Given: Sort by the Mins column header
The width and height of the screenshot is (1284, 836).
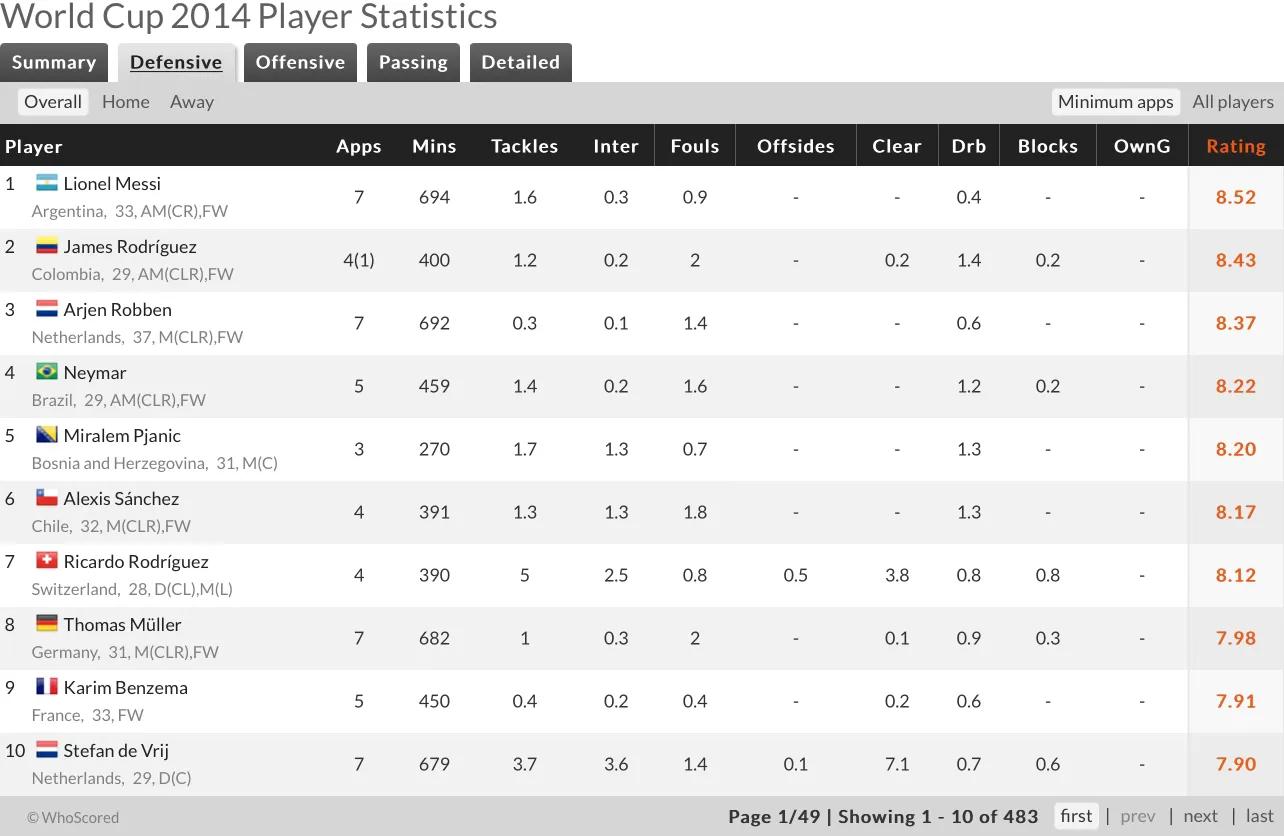Looking at the screenshot, I should click(x=434, y=146).
